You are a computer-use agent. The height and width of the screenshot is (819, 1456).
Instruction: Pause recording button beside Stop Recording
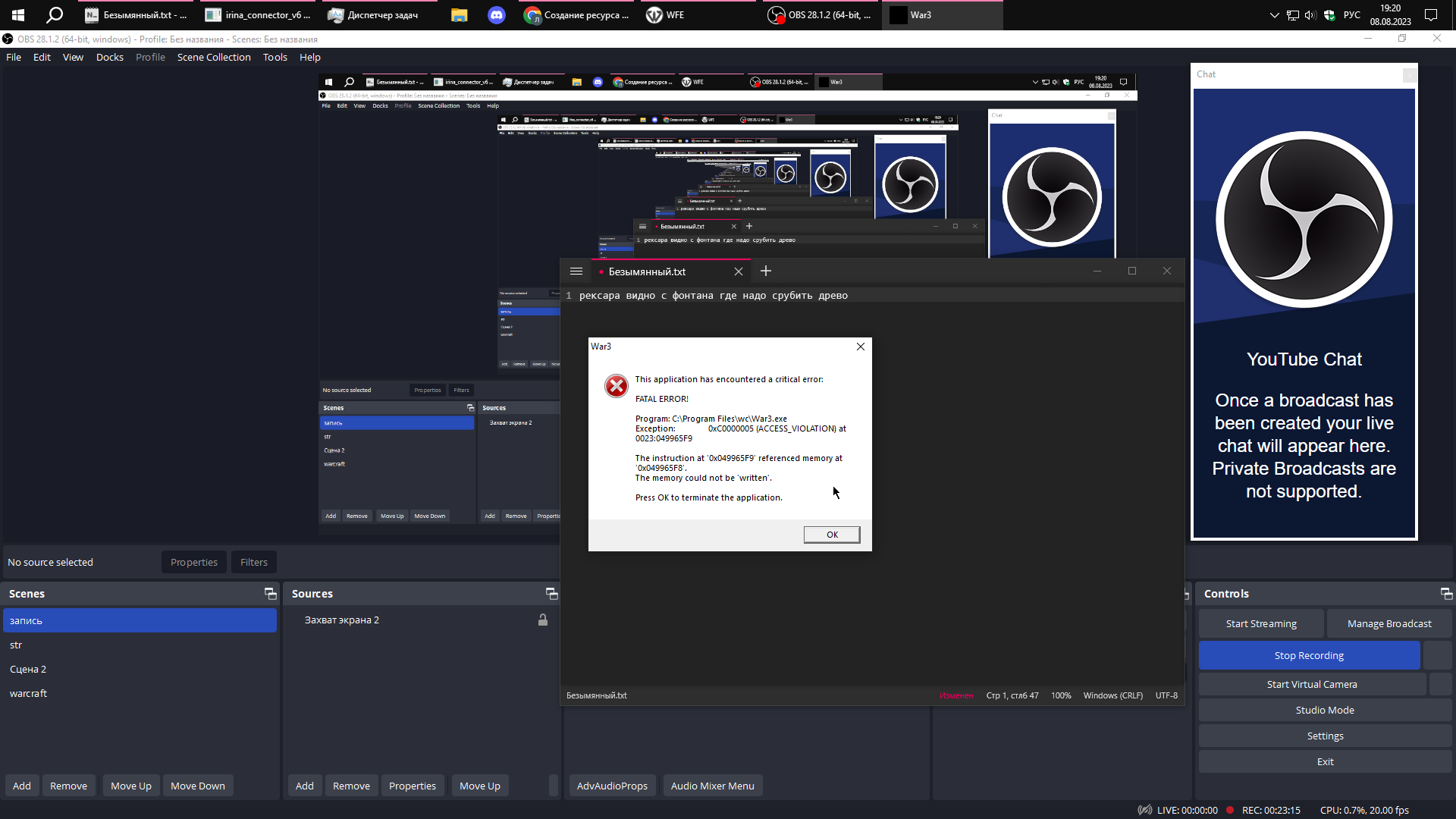click(1438, 655)
